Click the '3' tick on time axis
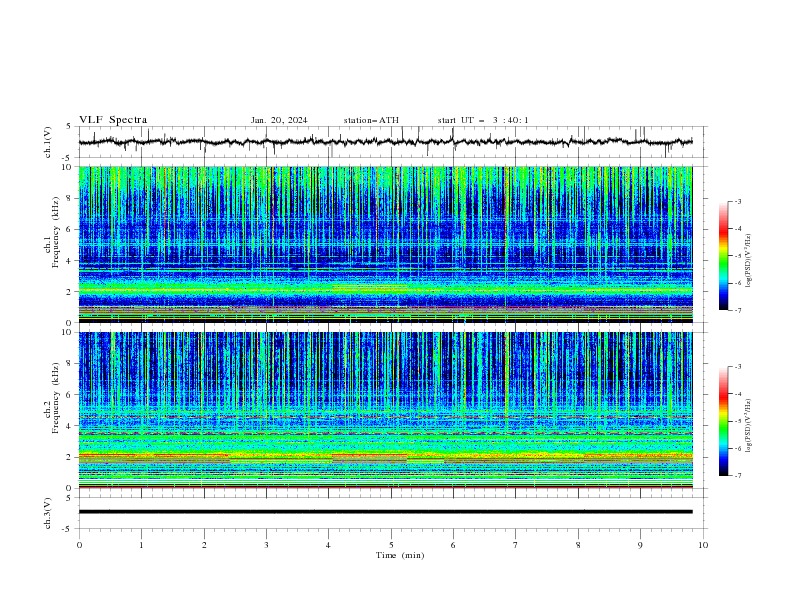The height and width of the screenshot is (612, 792). click(x=266, y=545)
